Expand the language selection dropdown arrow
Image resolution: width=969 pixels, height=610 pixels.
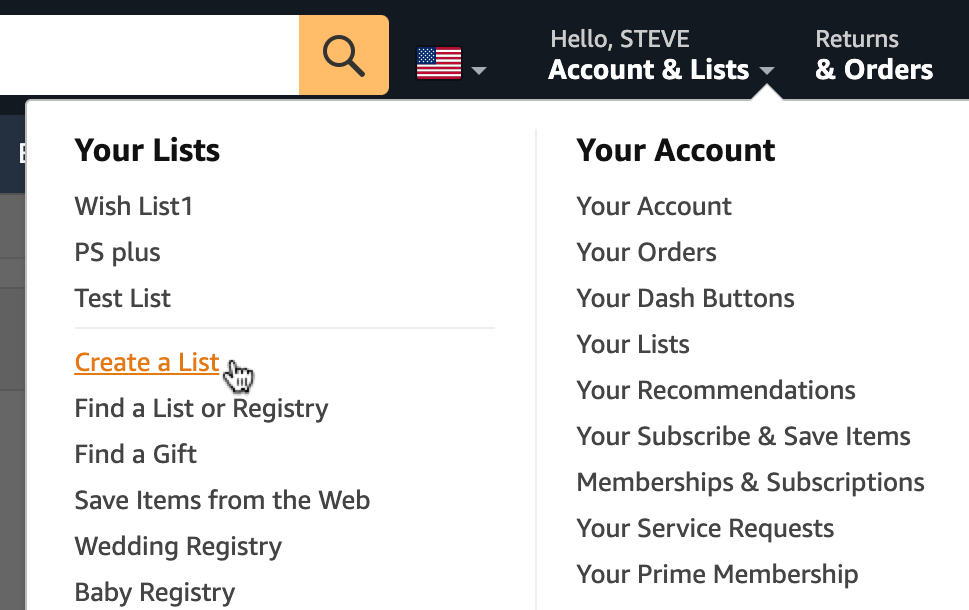pyautogui.click(x=478, y=70)
